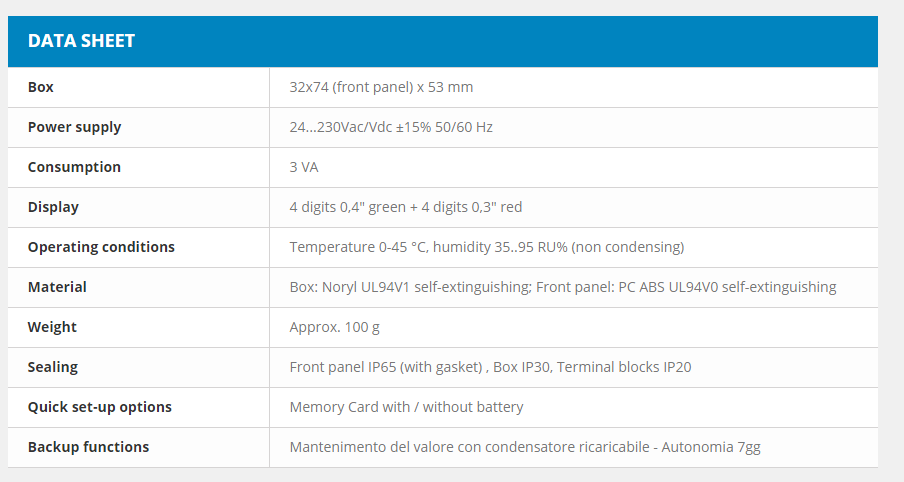Click the Box row label
This screenshot has width=904, height=482.
coord(41,87)
